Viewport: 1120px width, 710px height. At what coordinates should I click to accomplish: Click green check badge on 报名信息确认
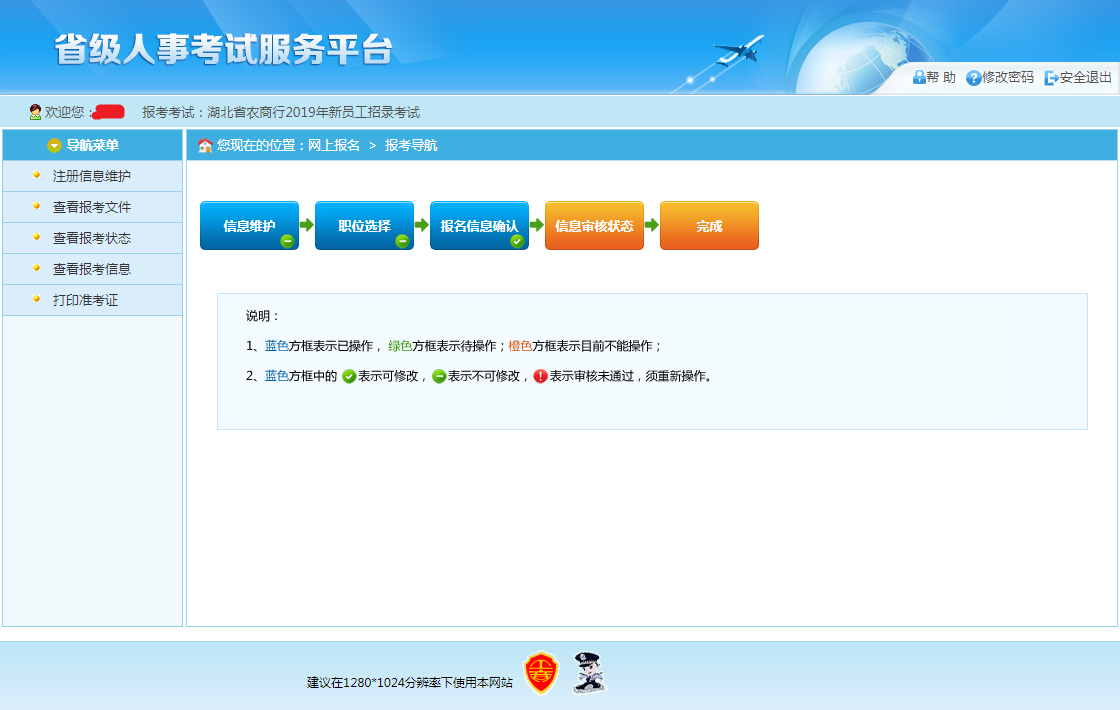tap(517, 241)
